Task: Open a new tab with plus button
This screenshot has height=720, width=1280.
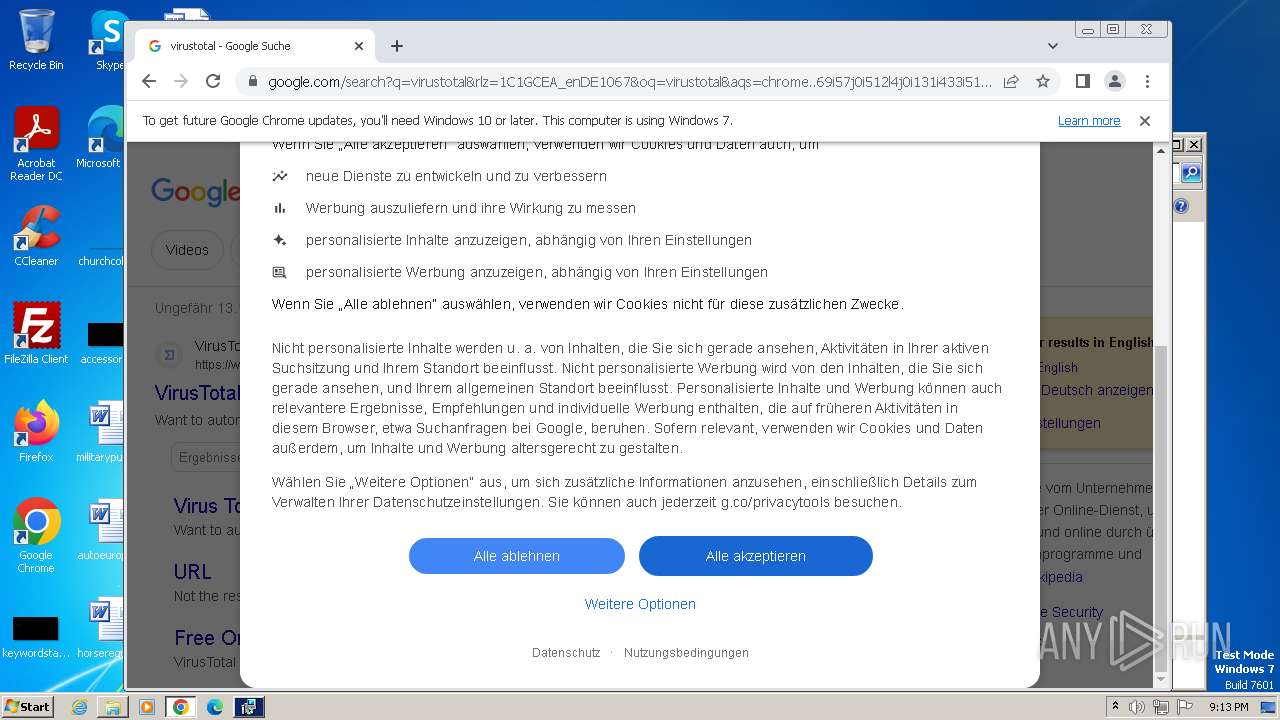Action: click(x=397, y=46)
